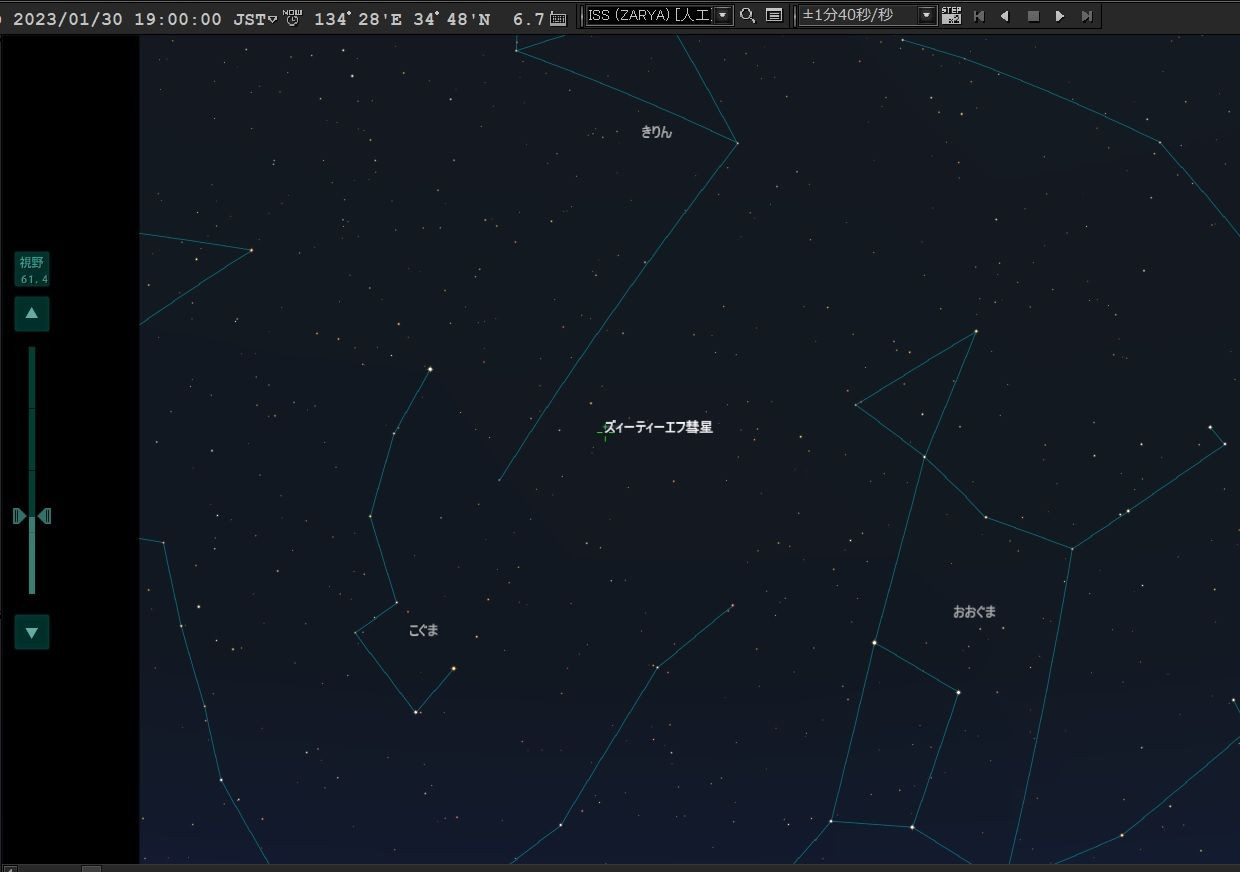The image size is (1240, 872).
Task: Open the magnitude limit keyboard icon
Action: [558, 18]
